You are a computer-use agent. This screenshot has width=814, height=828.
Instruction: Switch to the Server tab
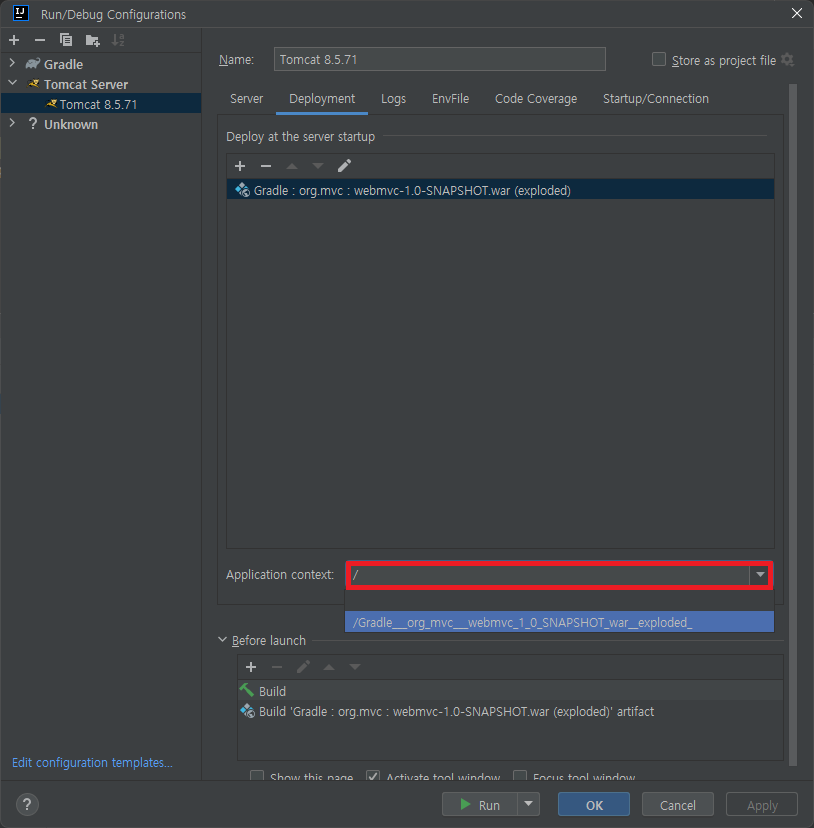pyautogui.click(x=247, y=99)
